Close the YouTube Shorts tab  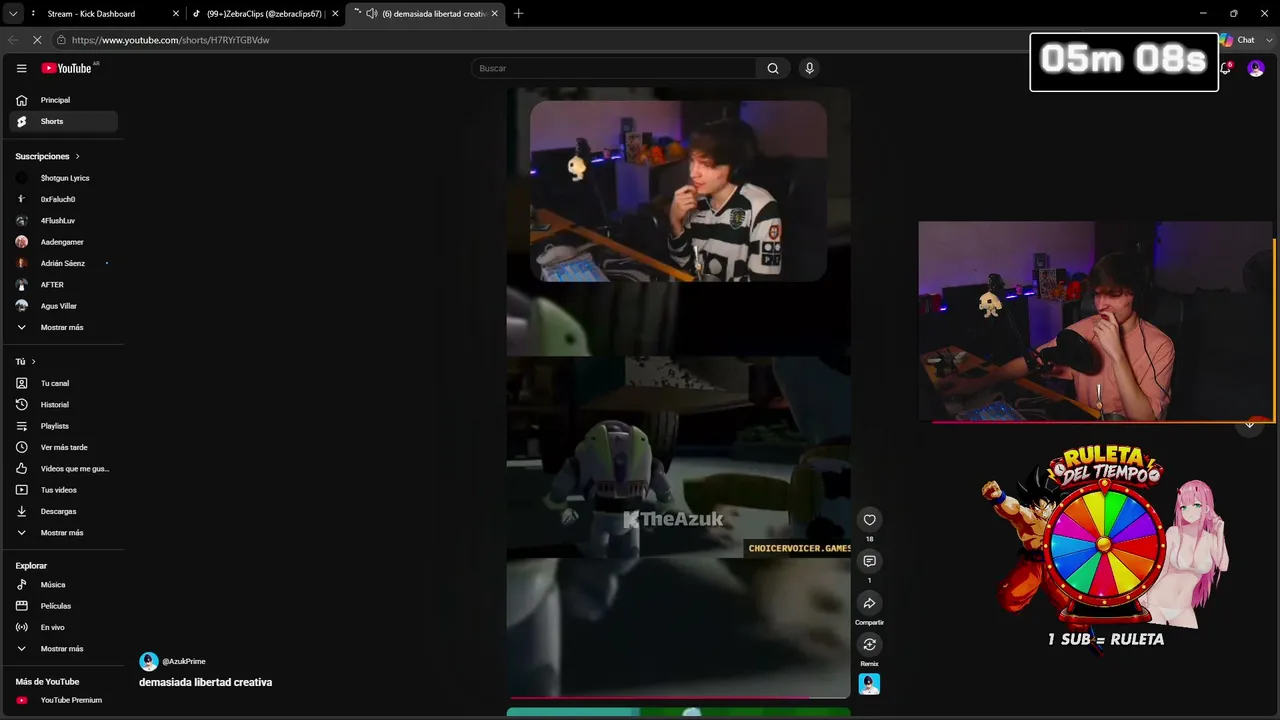(494, 13)
